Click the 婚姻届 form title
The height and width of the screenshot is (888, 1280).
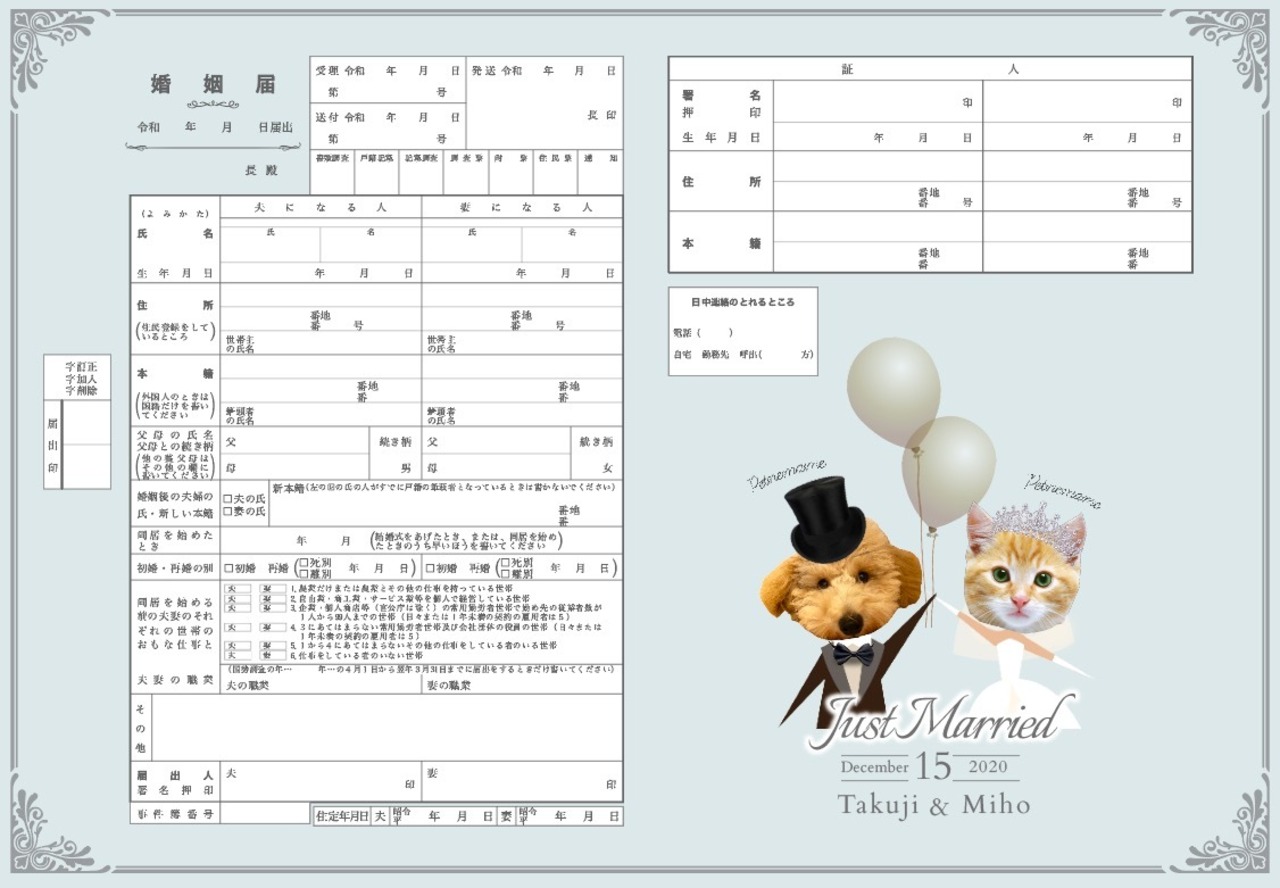coord(213,85)
